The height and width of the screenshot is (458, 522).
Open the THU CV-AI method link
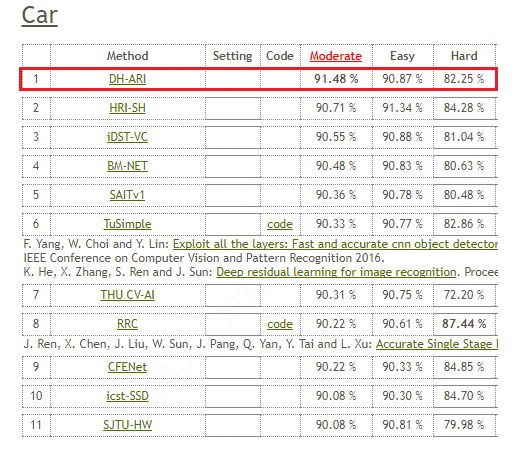(127, 295)
